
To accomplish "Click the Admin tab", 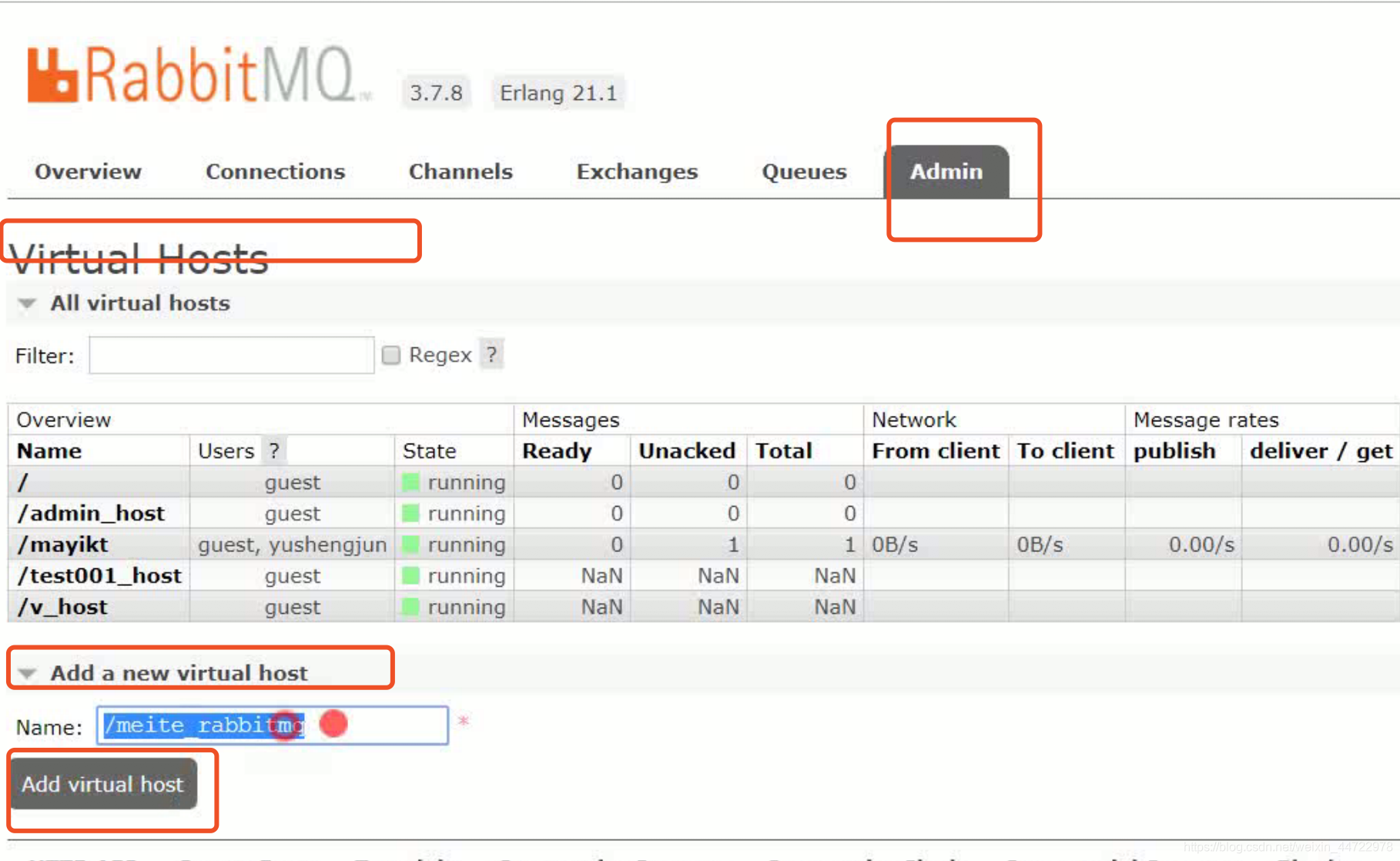I will (946, 172).
